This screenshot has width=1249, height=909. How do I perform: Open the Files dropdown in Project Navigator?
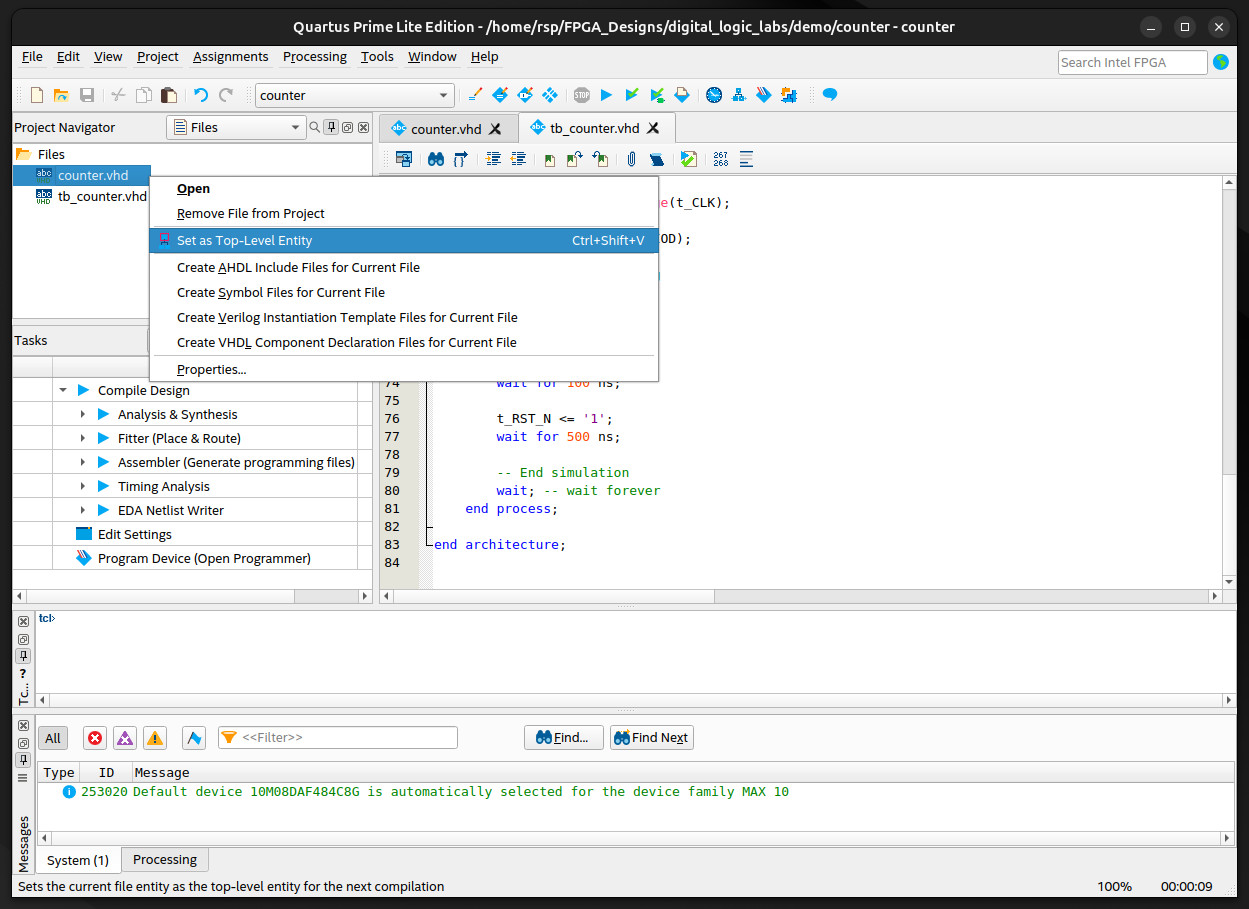click(x=236, y=127)
